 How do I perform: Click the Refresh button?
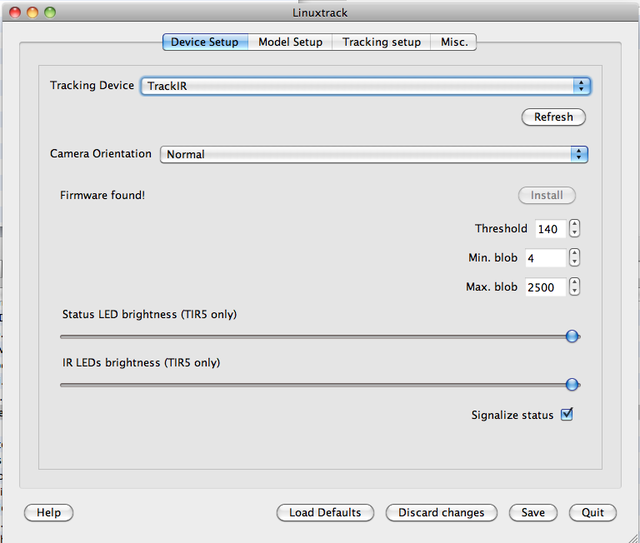point(553,117)
